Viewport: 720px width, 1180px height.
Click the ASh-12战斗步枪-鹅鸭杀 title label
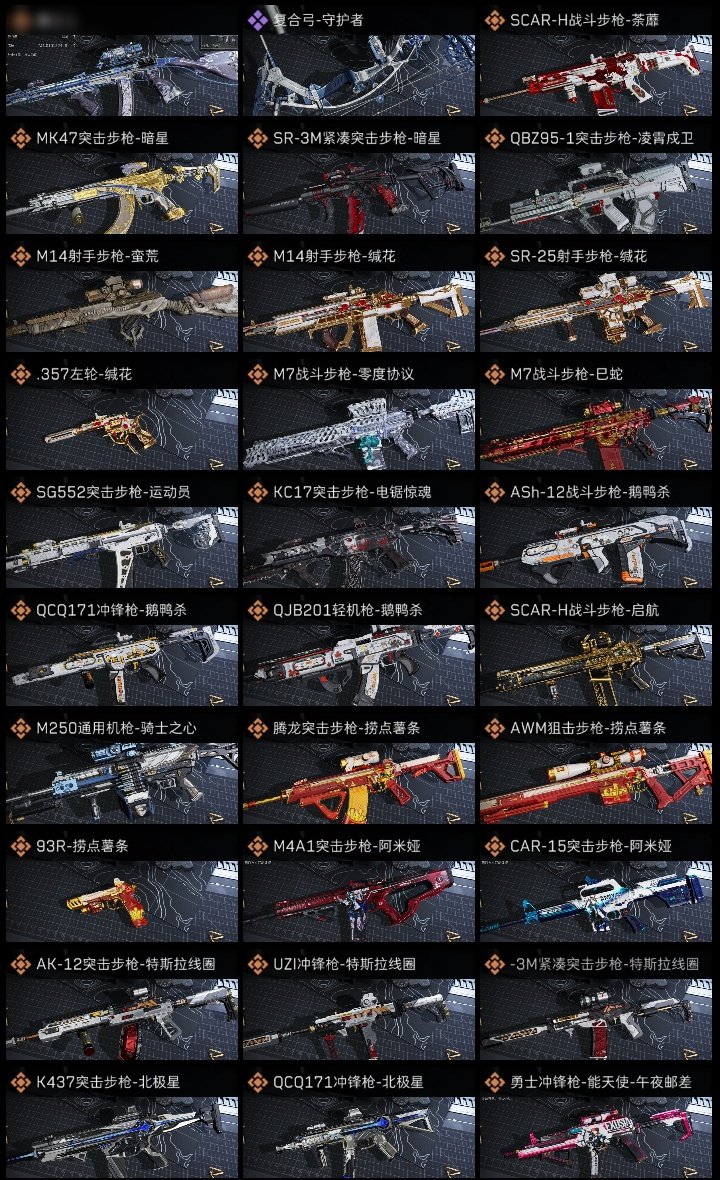[590, 492]
